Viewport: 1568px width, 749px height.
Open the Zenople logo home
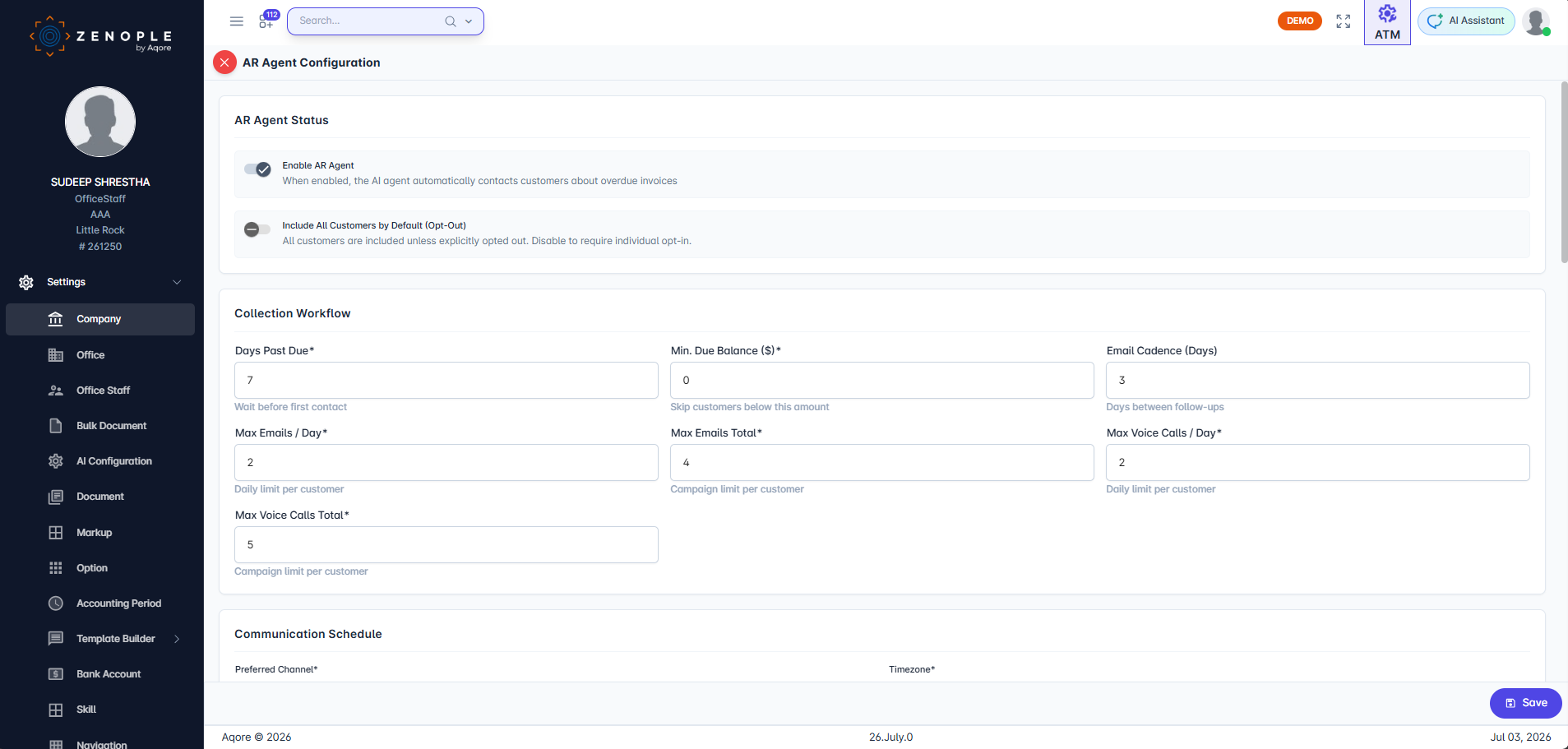coord(101,36)
